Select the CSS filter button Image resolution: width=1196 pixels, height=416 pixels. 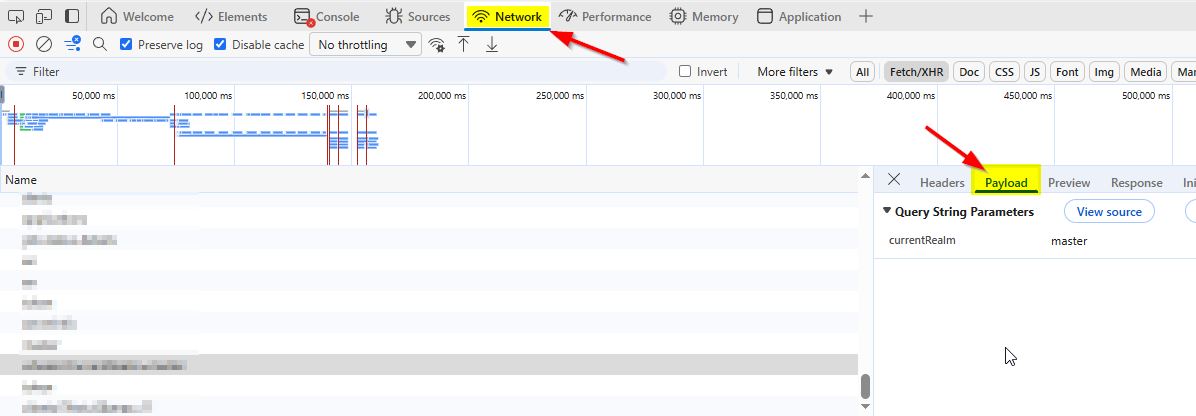[1003, 72]
